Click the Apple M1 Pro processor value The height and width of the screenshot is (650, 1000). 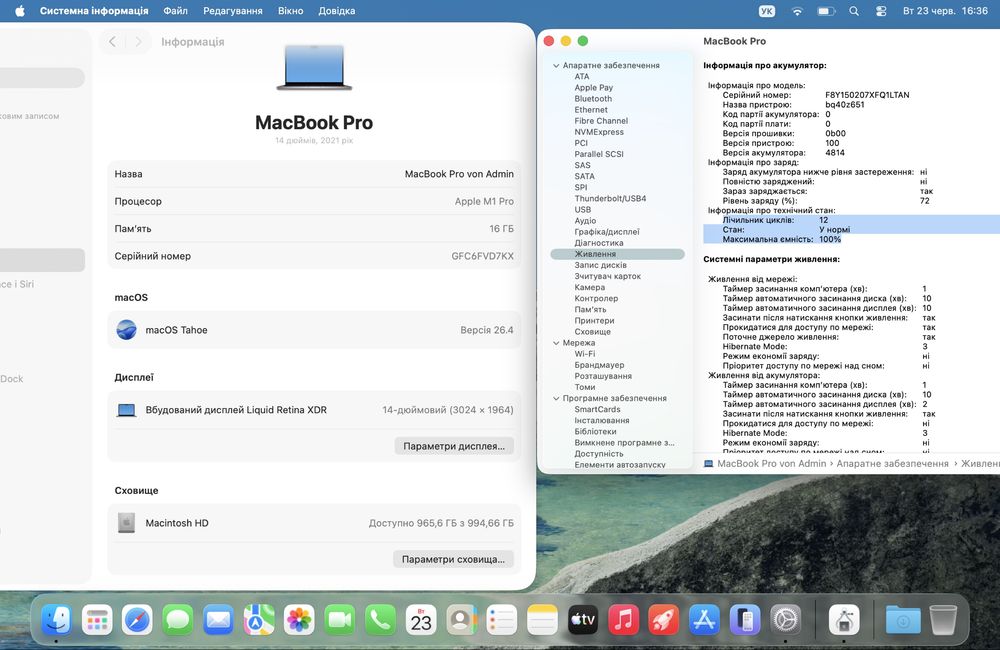[484, 201]
